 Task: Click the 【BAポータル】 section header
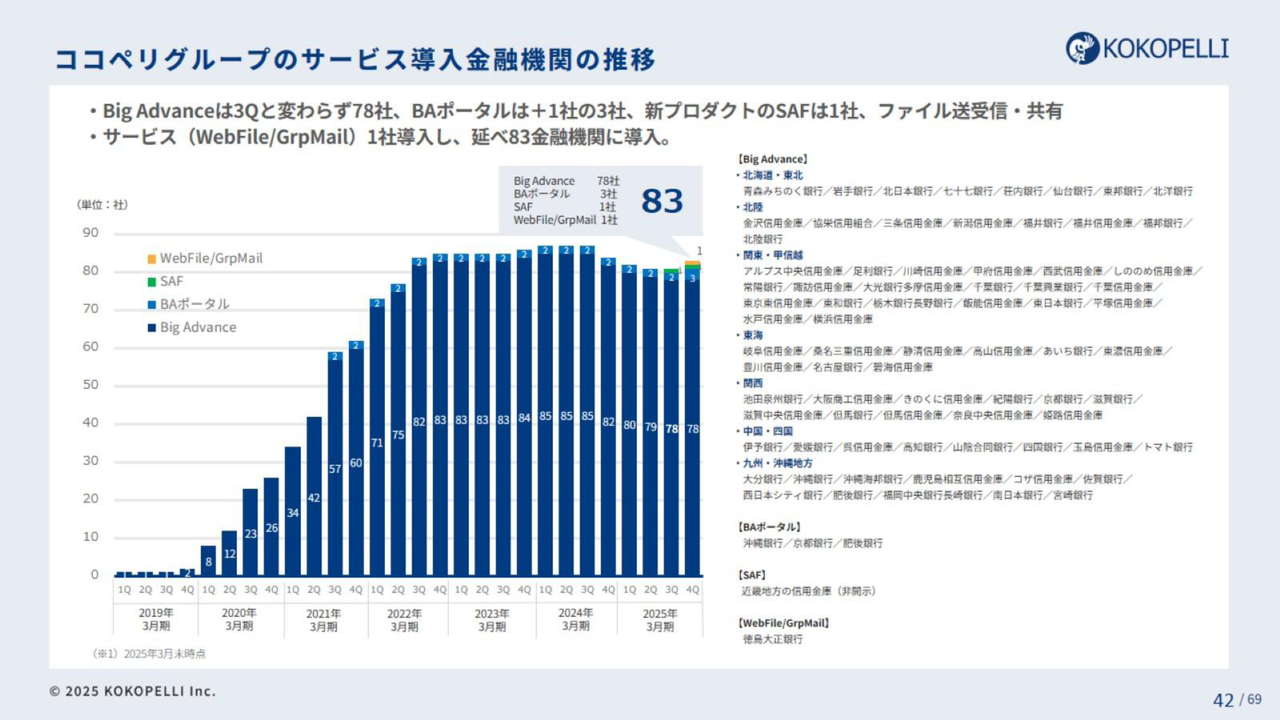tap(769, 527)
